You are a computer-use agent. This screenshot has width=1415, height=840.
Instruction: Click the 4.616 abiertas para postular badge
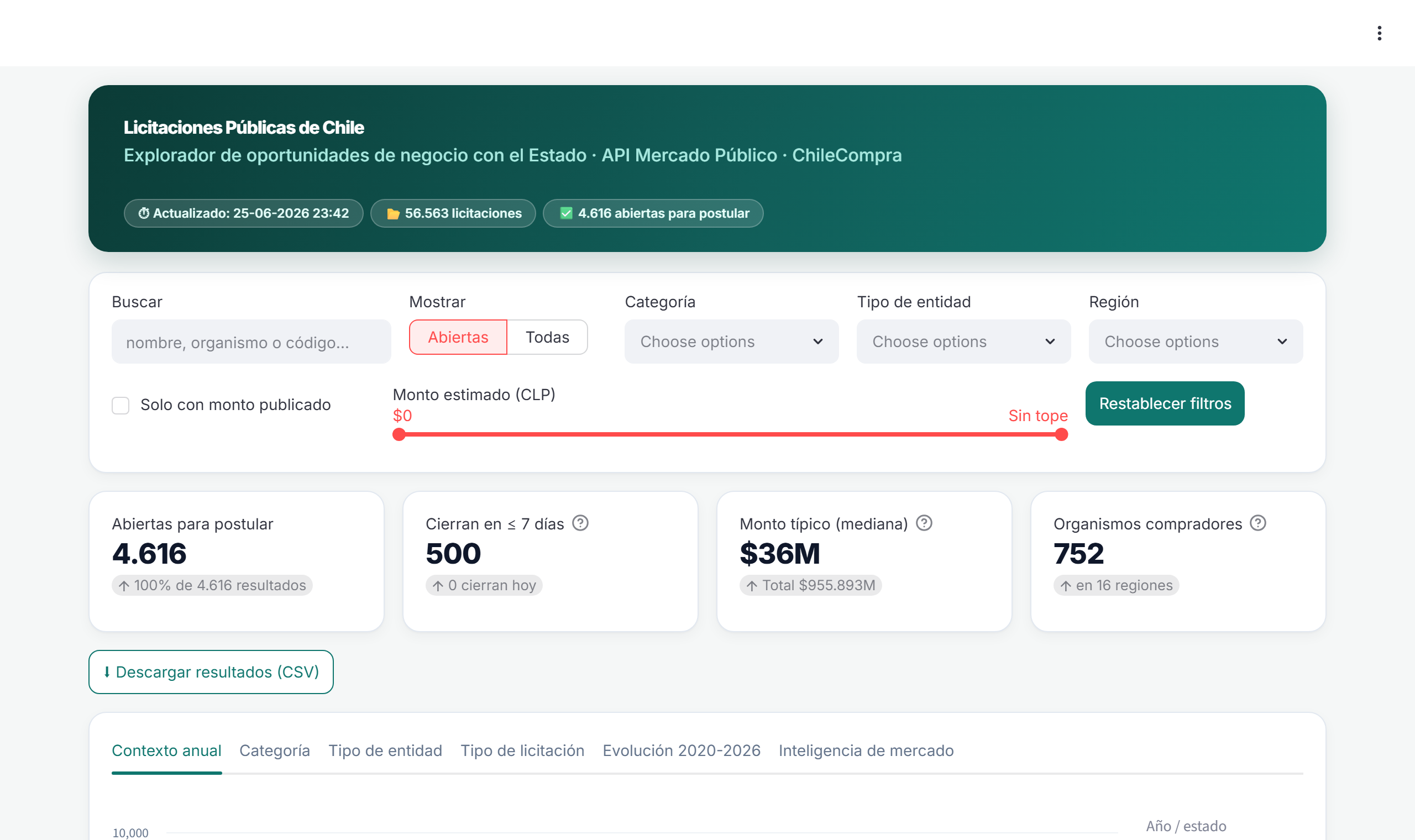click(653, 213)
